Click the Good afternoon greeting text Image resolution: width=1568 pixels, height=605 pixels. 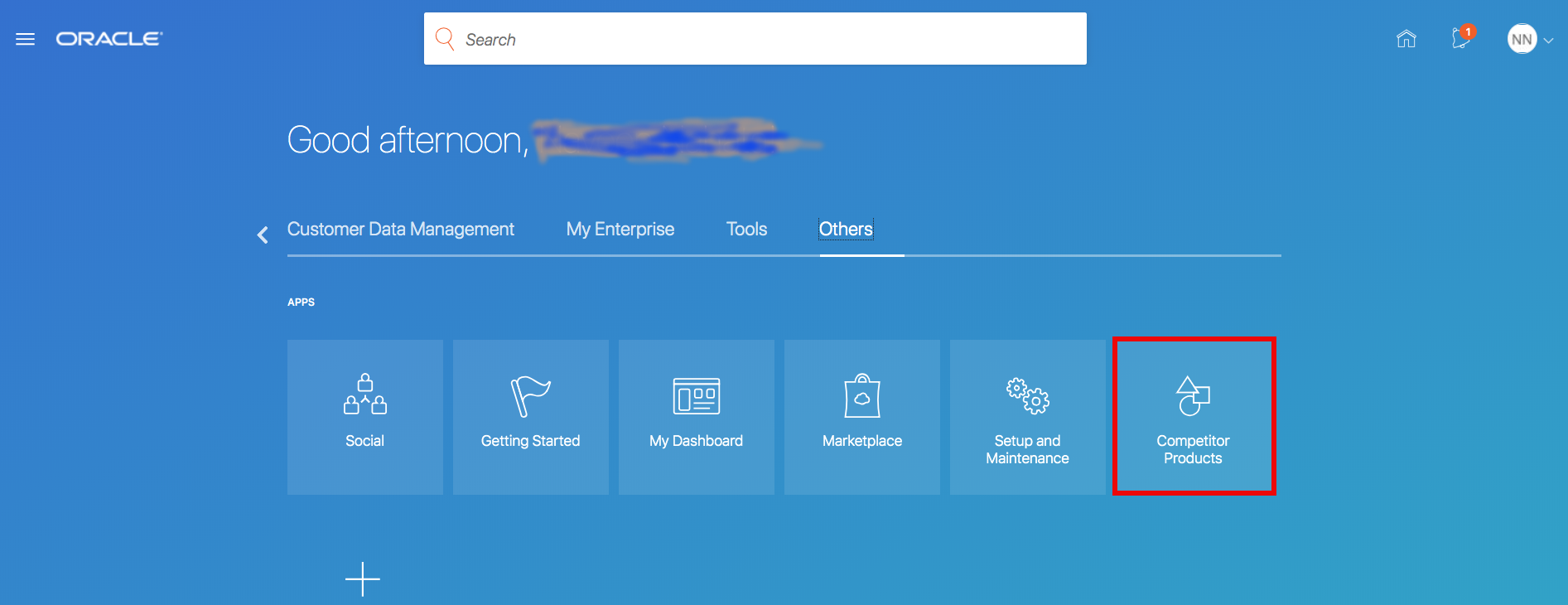[x=408, y=140]
